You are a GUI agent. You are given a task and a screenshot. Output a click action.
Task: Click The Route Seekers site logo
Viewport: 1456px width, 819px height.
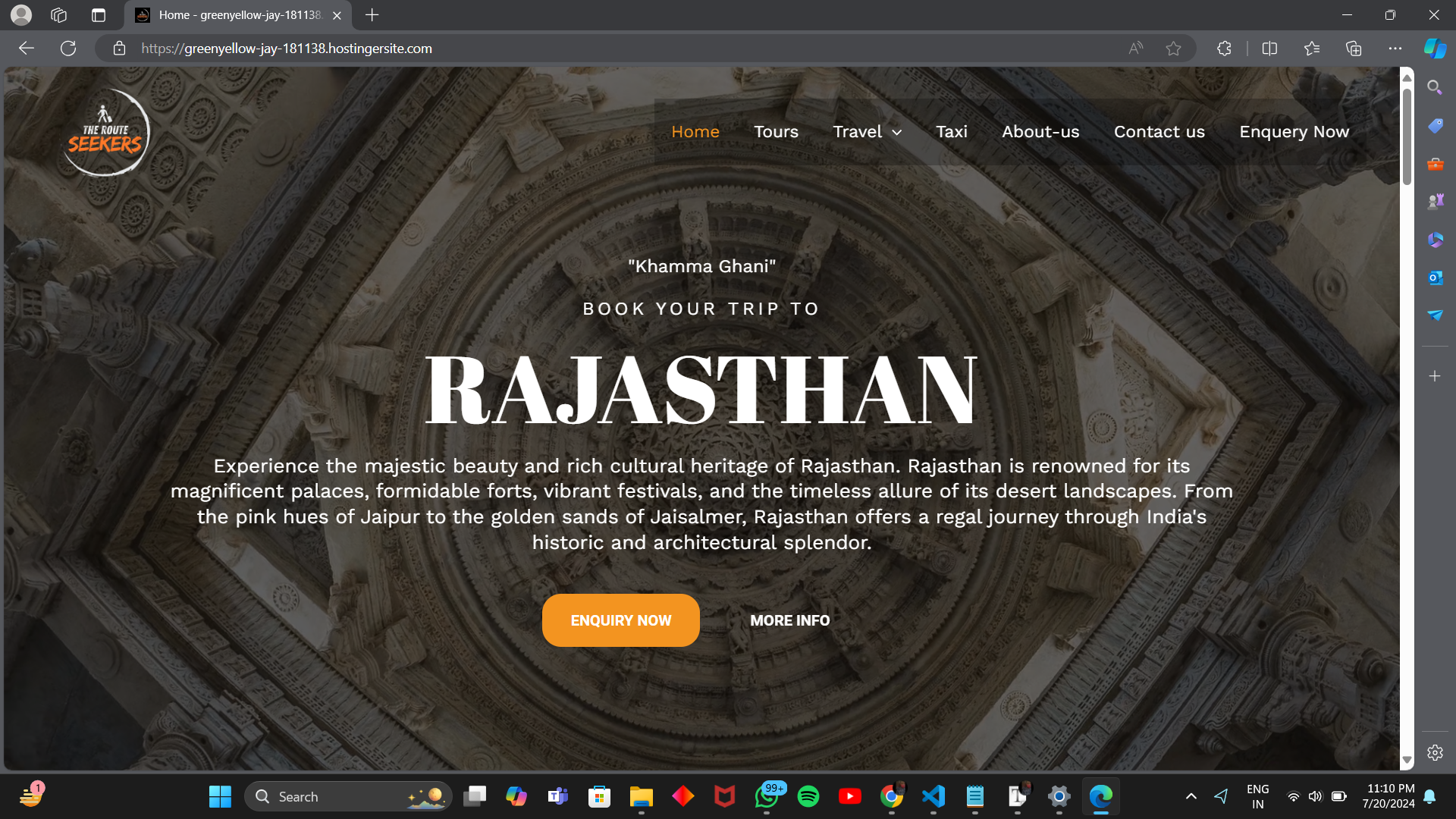(x=105, y=133)
